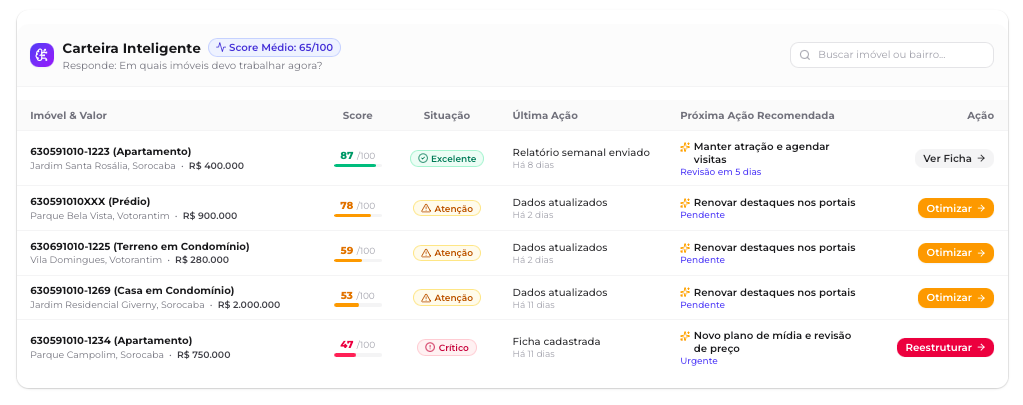1023x405 pixels.
Task: Click the R$ 750.000 price
Action: click(204, 355)
